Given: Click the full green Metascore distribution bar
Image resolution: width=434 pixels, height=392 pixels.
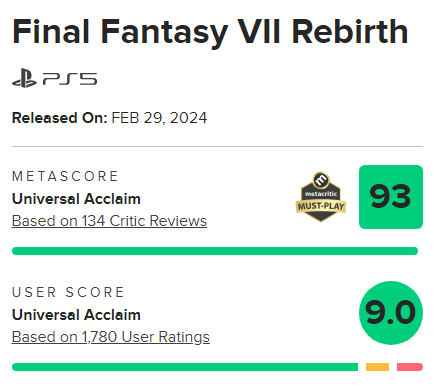Looking at the screenshot, I should pos(215,251).
